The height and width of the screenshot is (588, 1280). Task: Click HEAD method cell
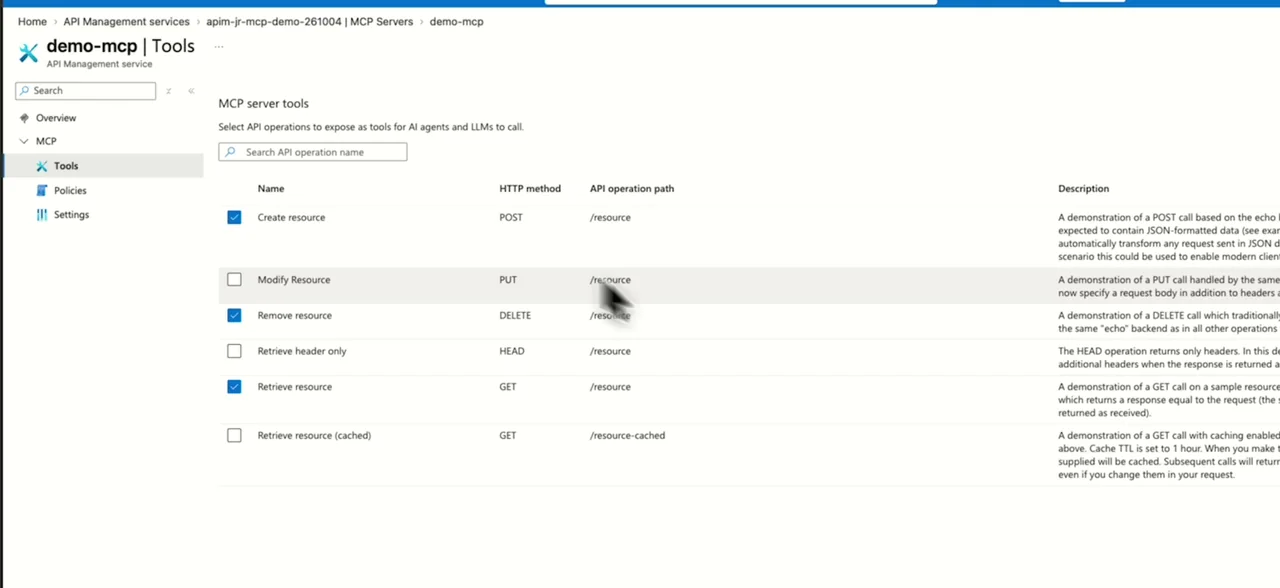[x=512, y=352]
